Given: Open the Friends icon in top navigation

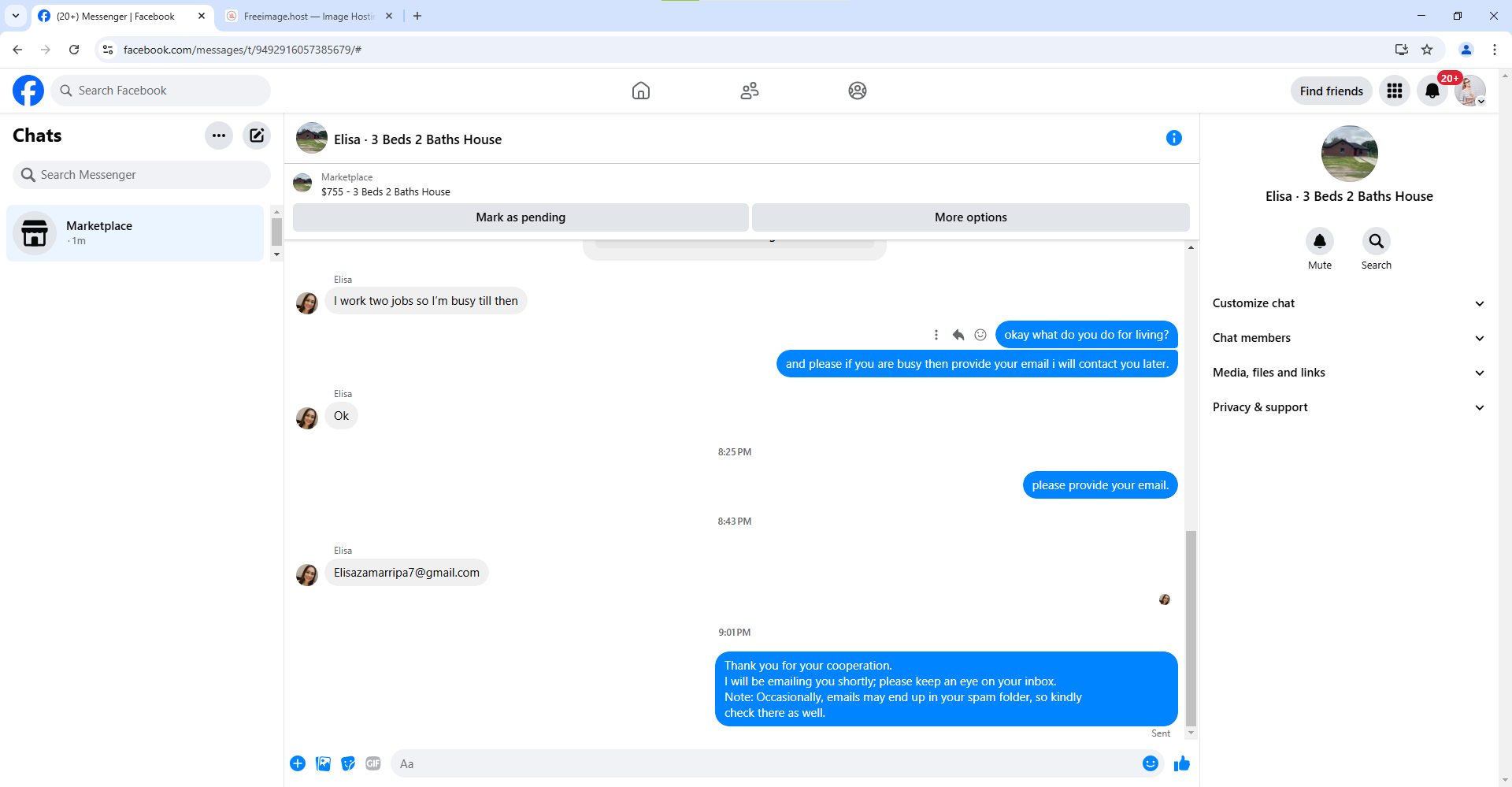Looking at the screenshot, I should coord(750,91).
